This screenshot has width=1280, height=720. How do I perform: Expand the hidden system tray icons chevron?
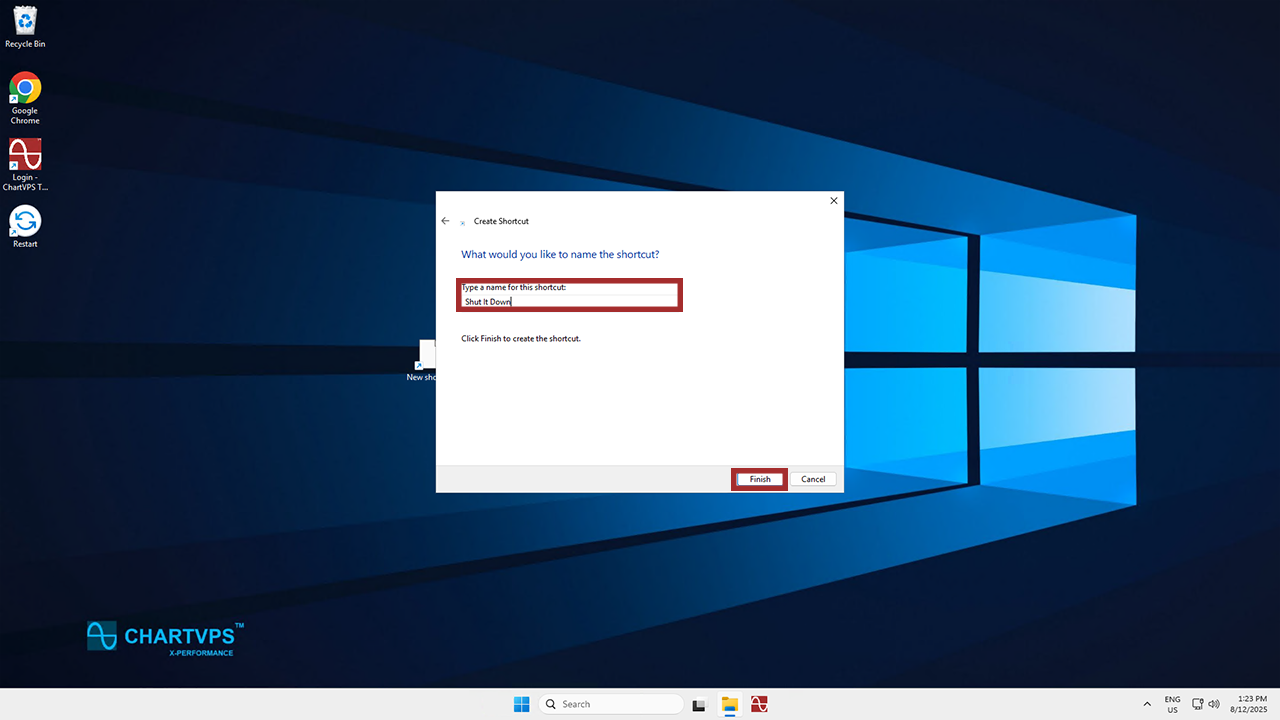tap(1147, 704)
